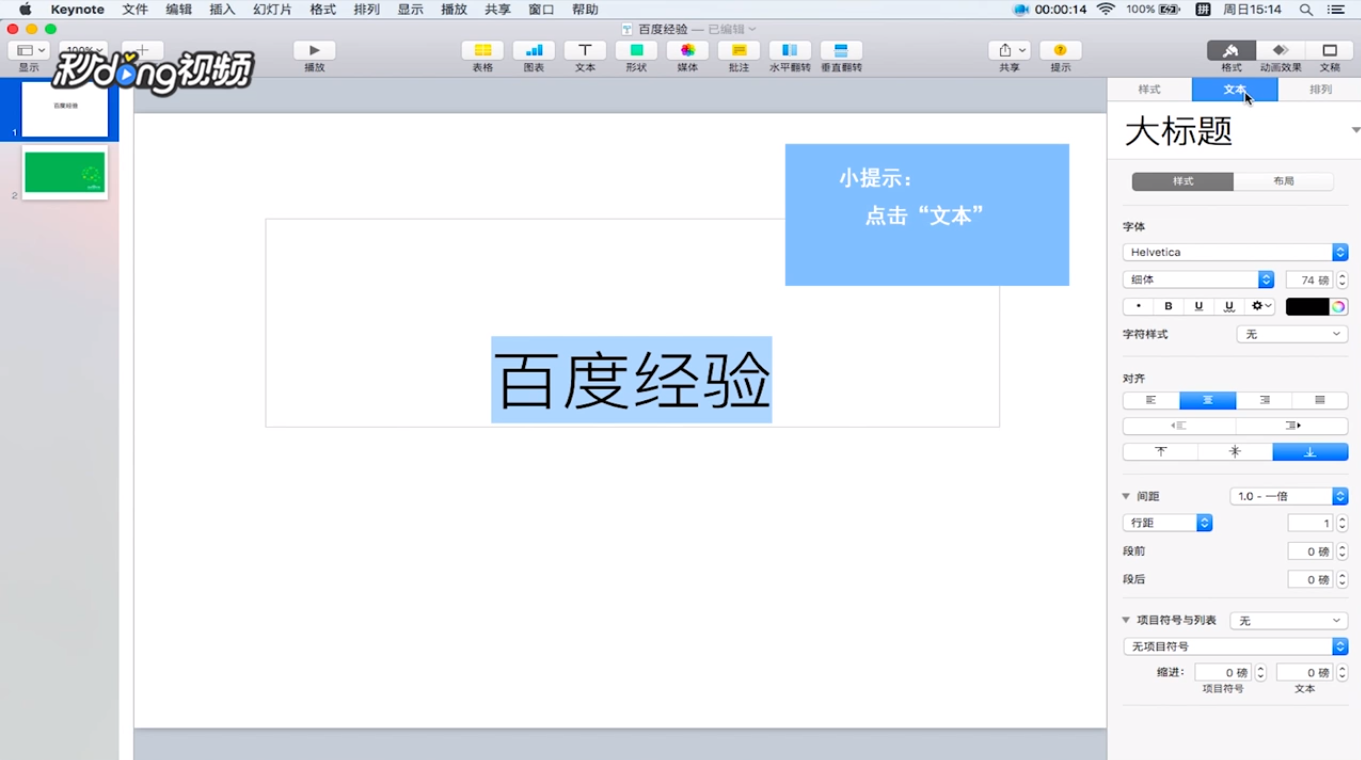Switch to the Style inspector tab
Viewport: 1361px width, 760px height.
click(x=1149, y=90)
